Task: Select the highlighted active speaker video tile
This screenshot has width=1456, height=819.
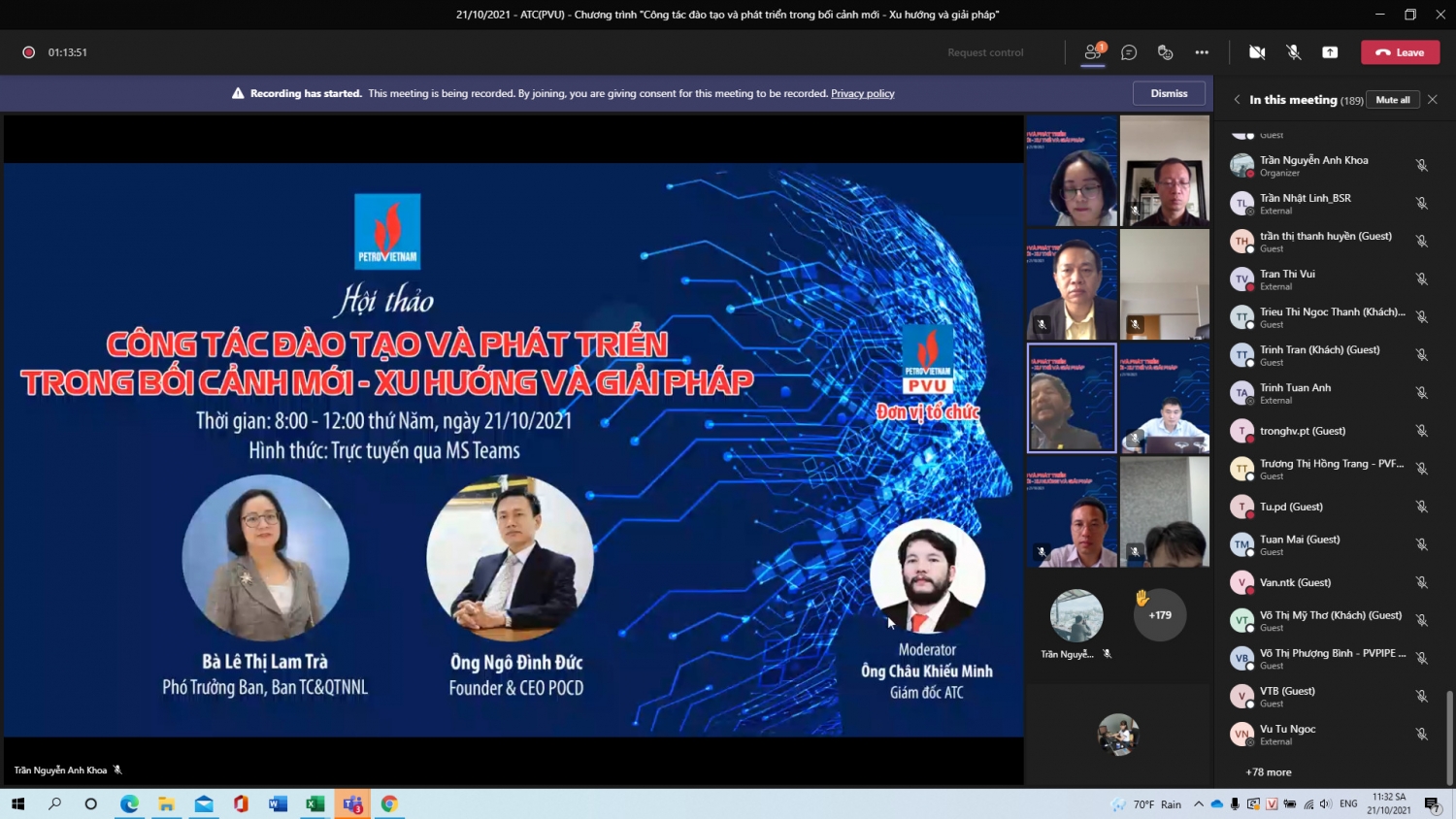Action: point(1073,398)
